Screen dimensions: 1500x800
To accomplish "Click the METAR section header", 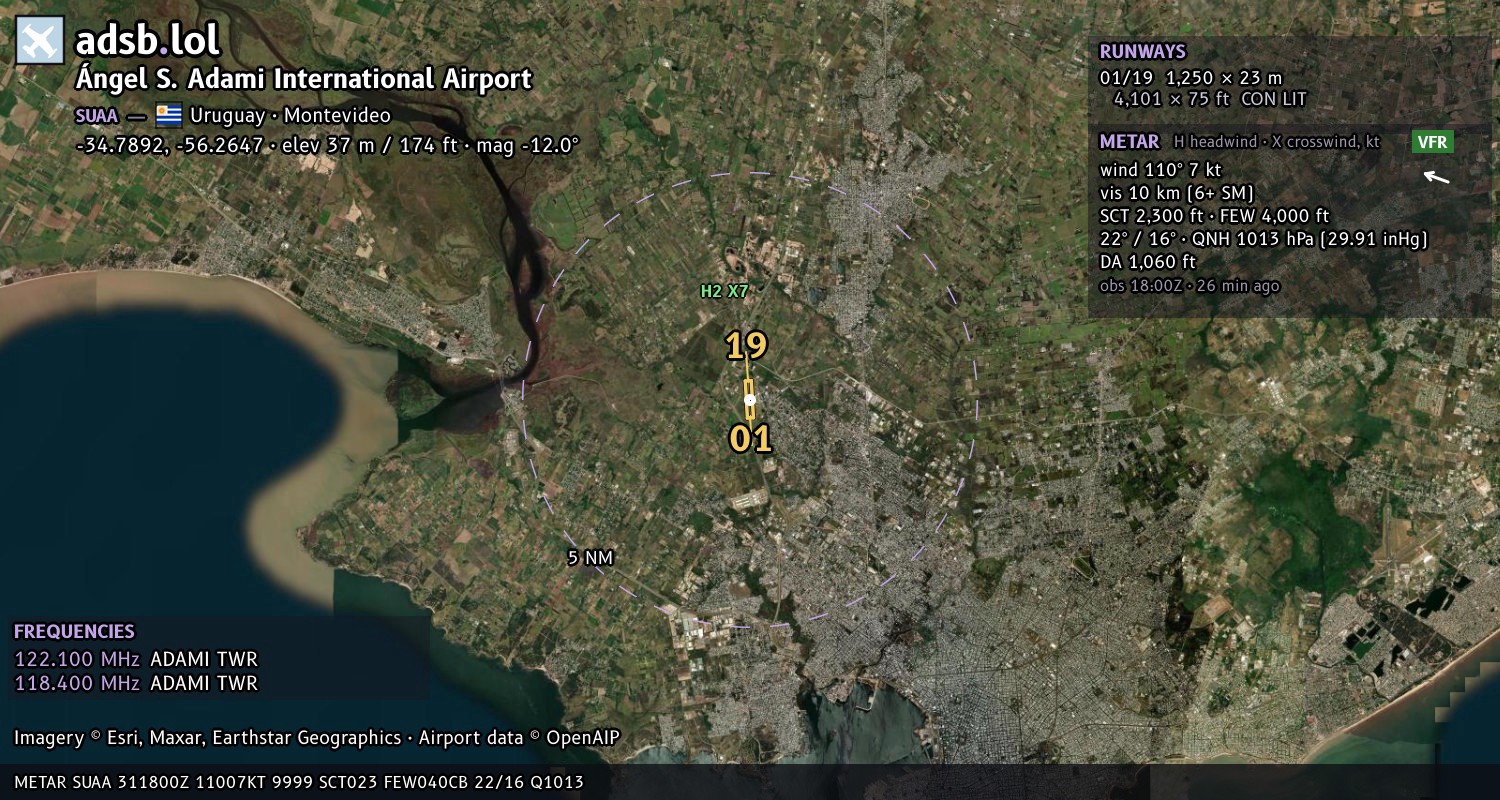I will (1129, 142).
